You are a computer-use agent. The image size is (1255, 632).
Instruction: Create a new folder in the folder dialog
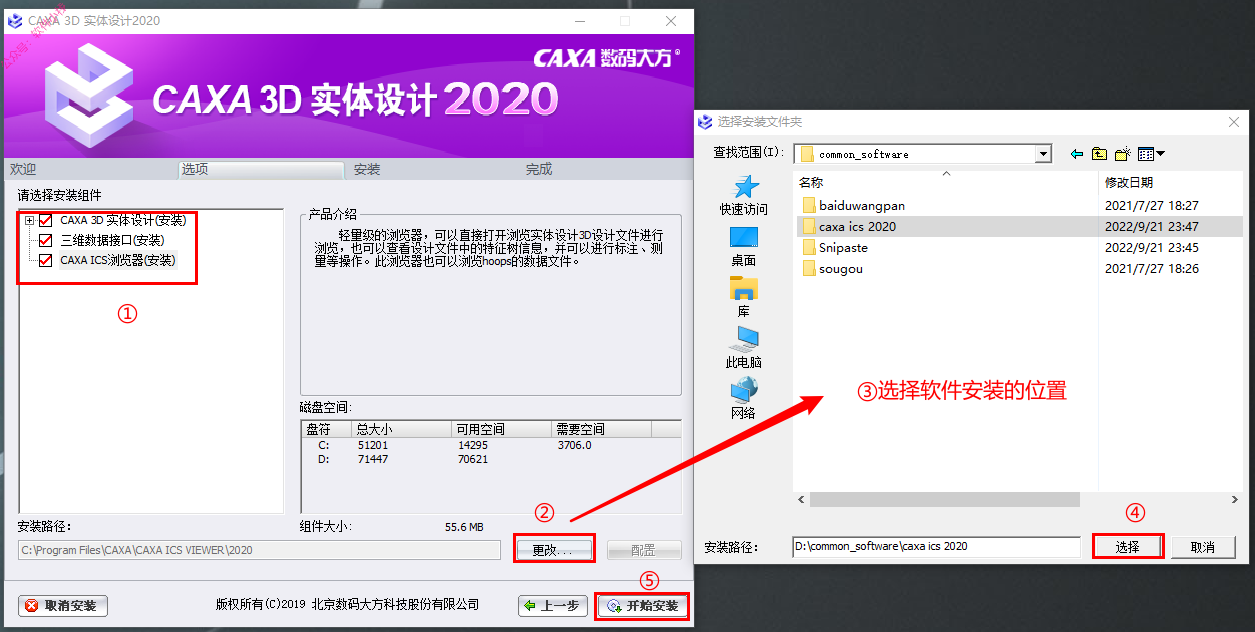[1123, 154]
